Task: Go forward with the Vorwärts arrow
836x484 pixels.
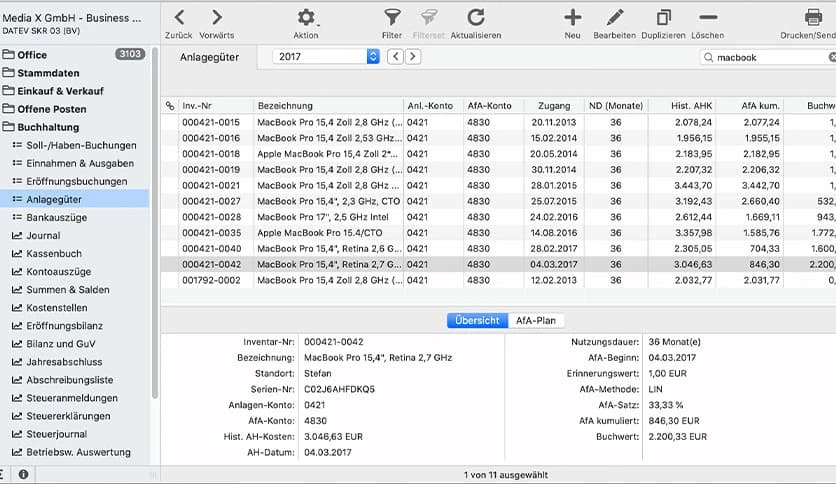Action: [x=216, y=18]
